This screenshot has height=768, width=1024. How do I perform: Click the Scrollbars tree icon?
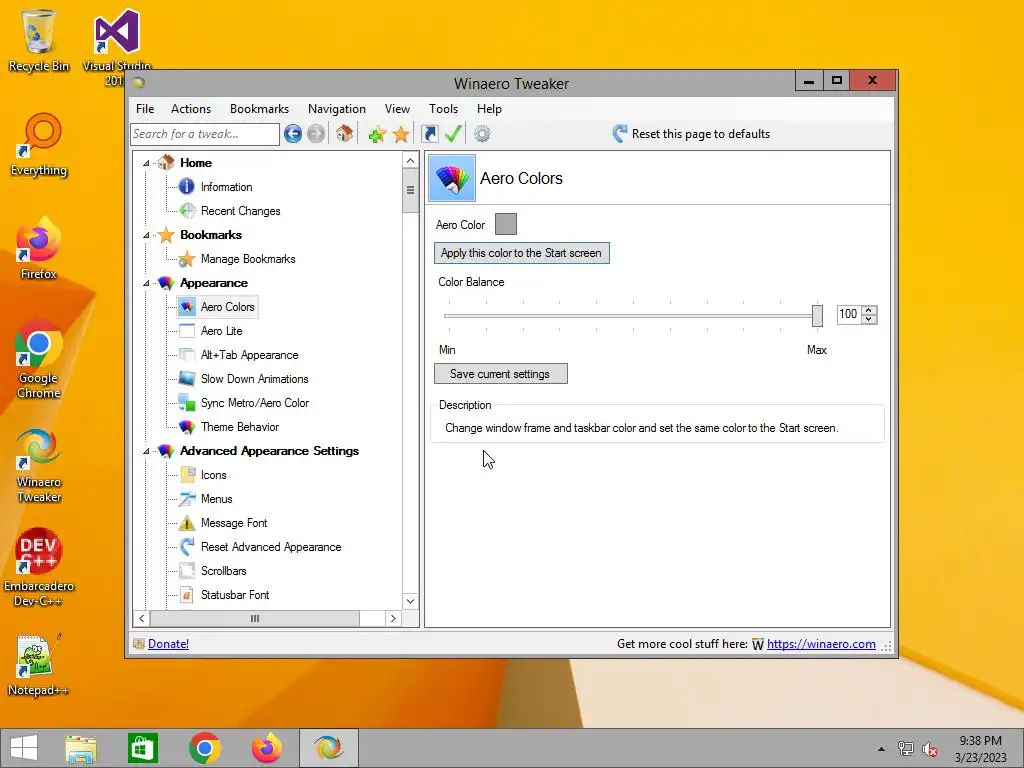[x=187, y=571]
